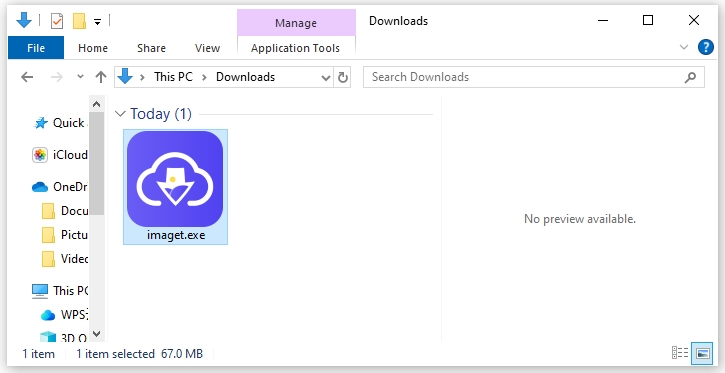725x373 pixels.
Task: Expand the chevron after This PC in path
Action: click(x=204, y=77)
